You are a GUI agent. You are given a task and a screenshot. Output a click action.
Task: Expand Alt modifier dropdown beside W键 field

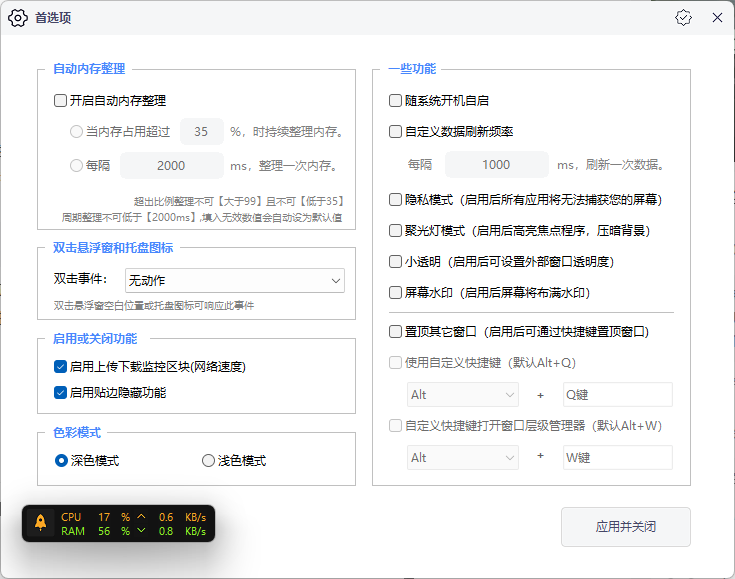(x=462, y=457)
